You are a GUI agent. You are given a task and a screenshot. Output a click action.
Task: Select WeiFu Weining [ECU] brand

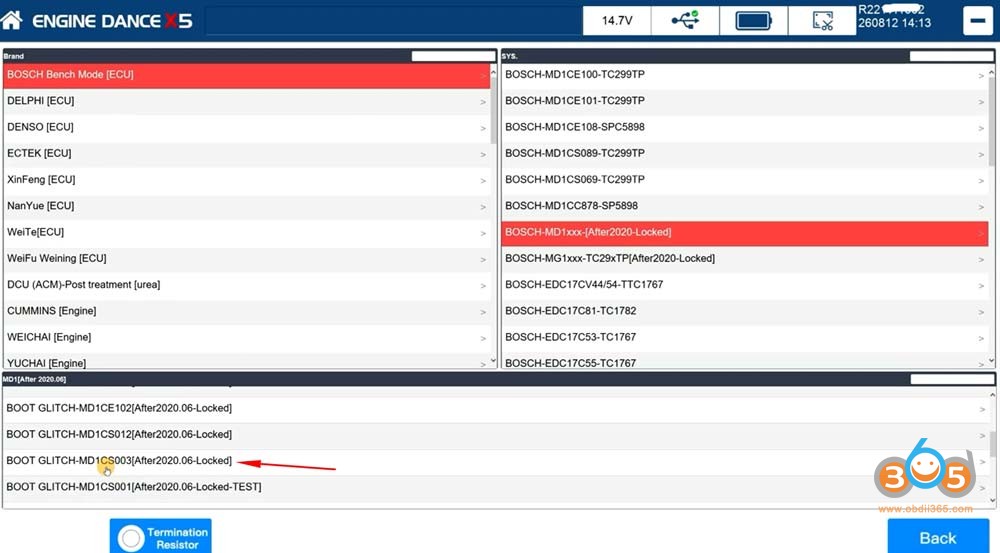coord(247,258)
